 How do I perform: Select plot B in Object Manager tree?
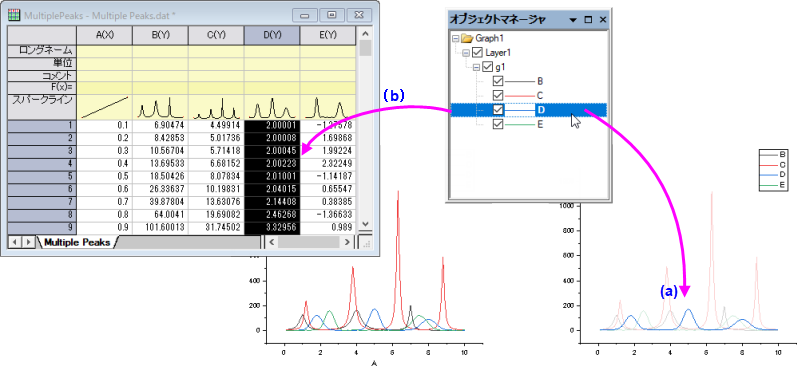(540, 81)
